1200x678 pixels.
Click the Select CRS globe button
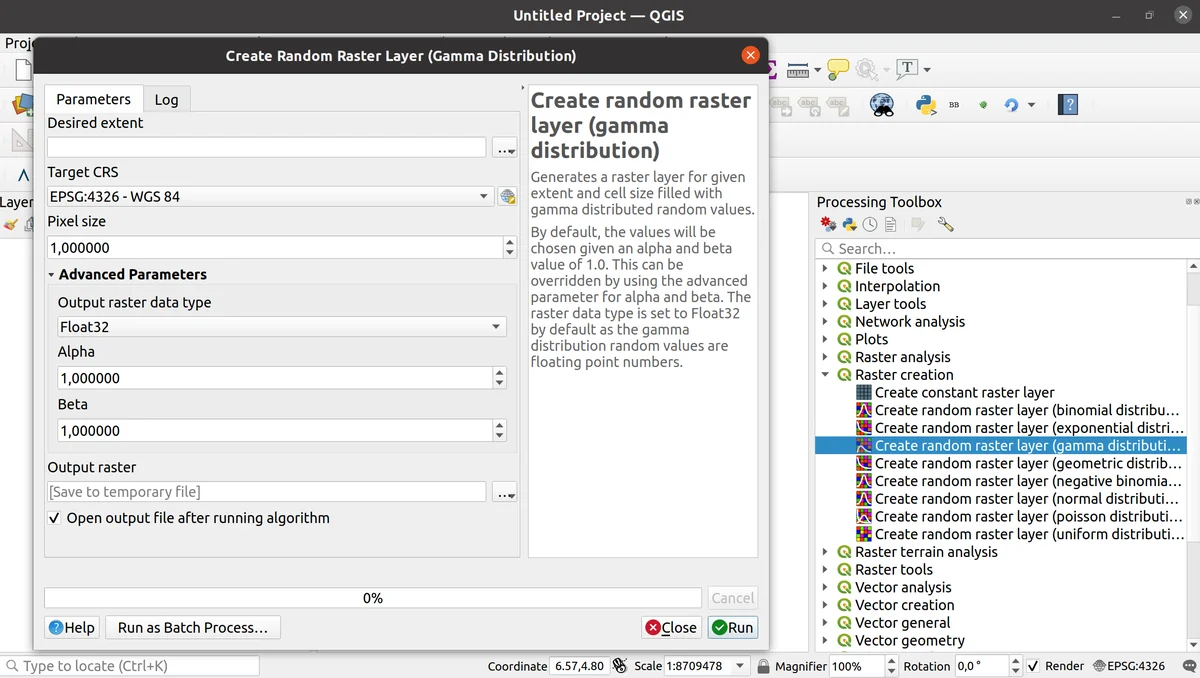coord(507,197)
